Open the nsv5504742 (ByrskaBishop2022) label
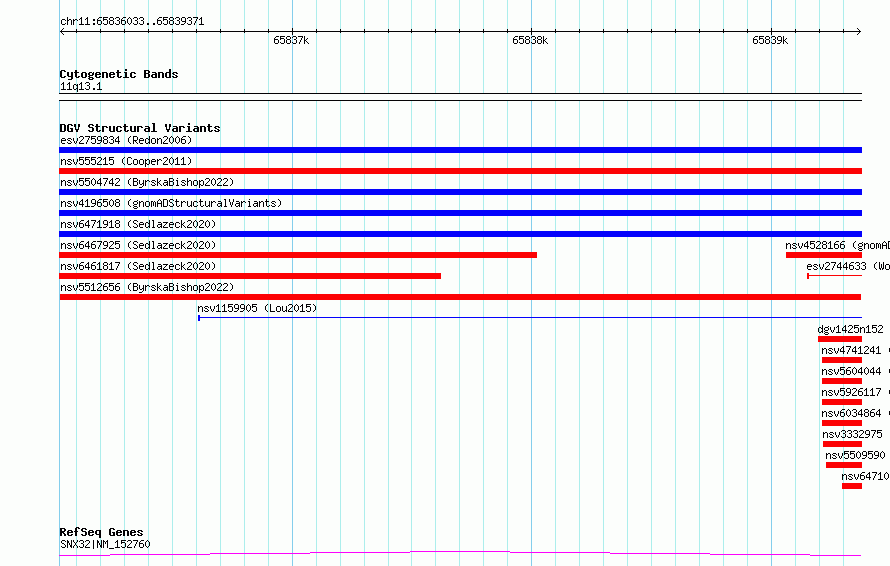 pos(147,182)
